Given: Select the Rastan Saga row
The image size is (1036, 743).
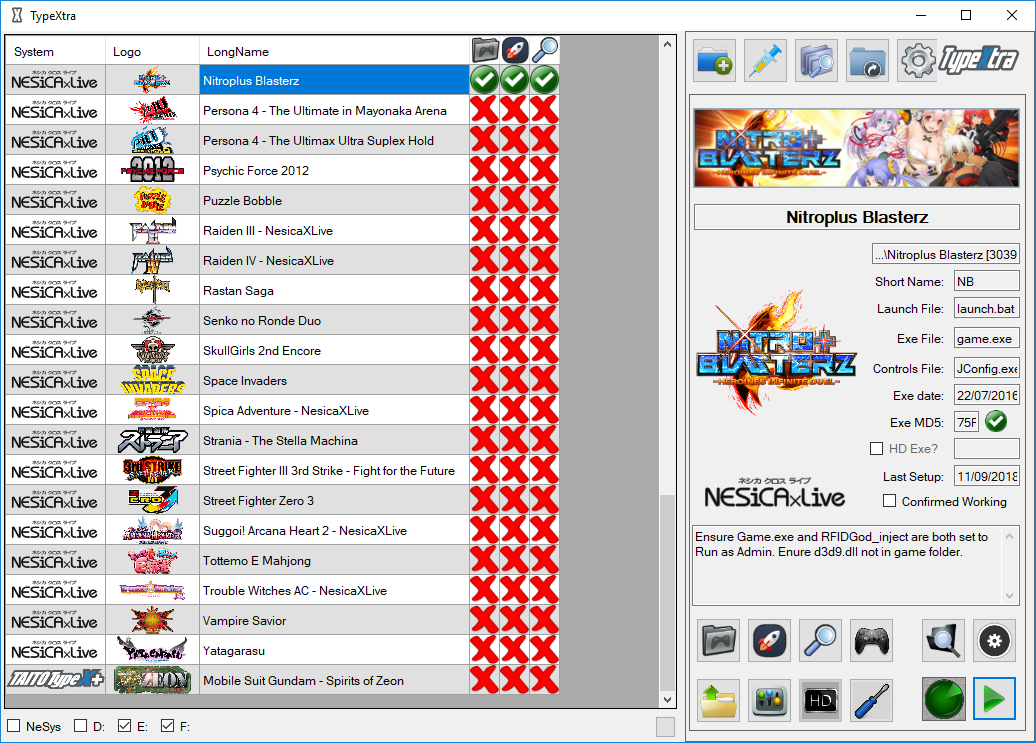Looking at the screenshot, I should (x=334, y=291).
